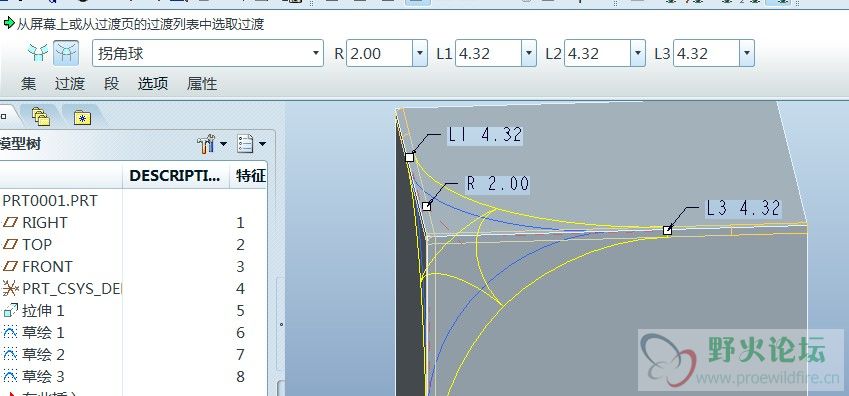This screenshot has height=396, width=849.
Task: Switch to the favorites navigator tab
Action: coord(82,117)
